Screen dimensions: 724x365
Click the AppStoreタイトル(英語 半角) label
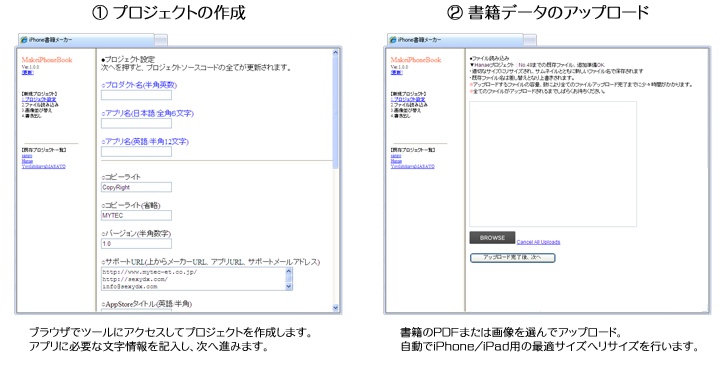click(147, 304)
